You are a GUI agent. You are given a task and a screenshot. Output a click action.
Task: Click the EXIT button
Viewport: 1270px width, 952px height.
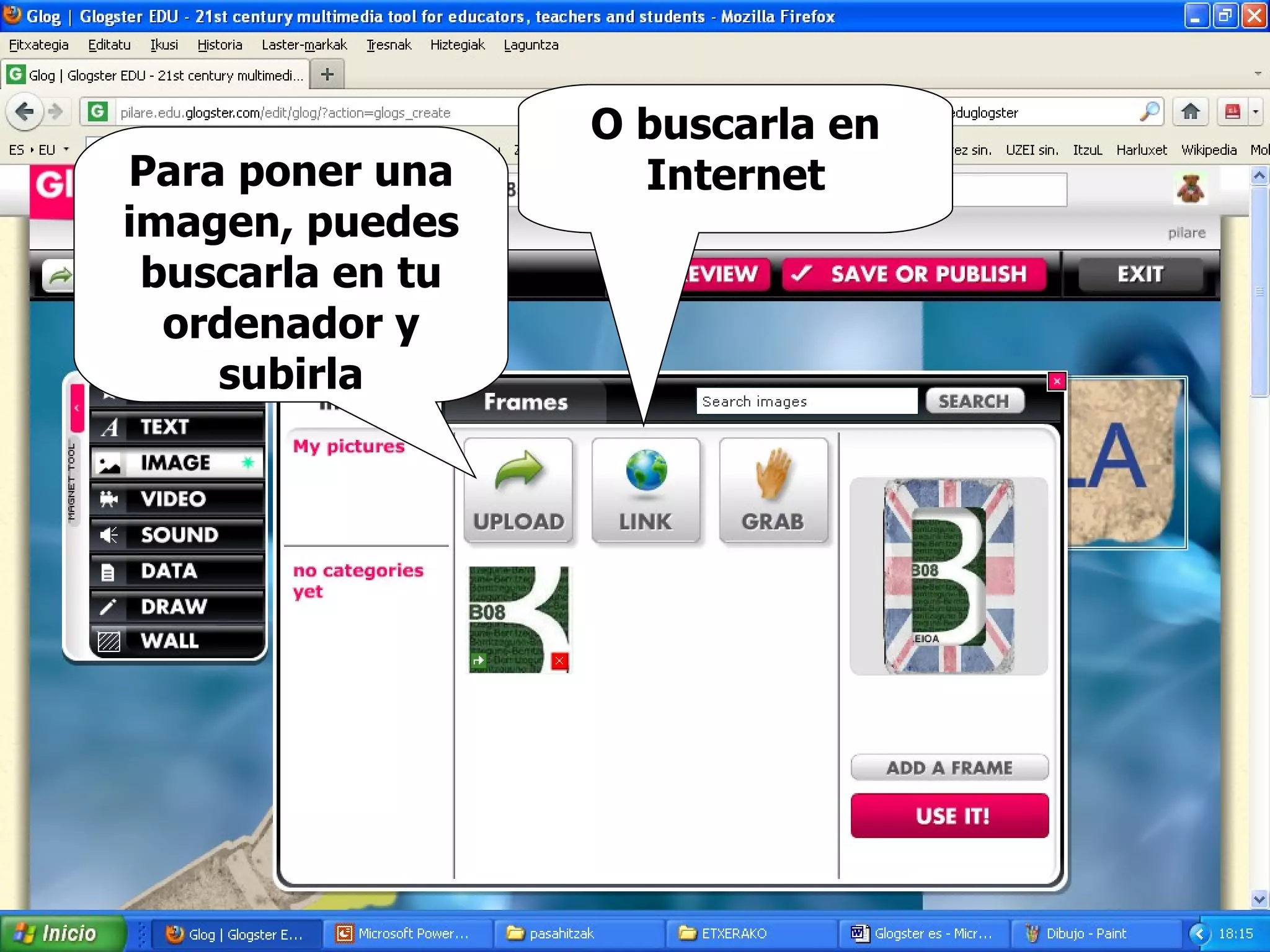coord(1140,274)
